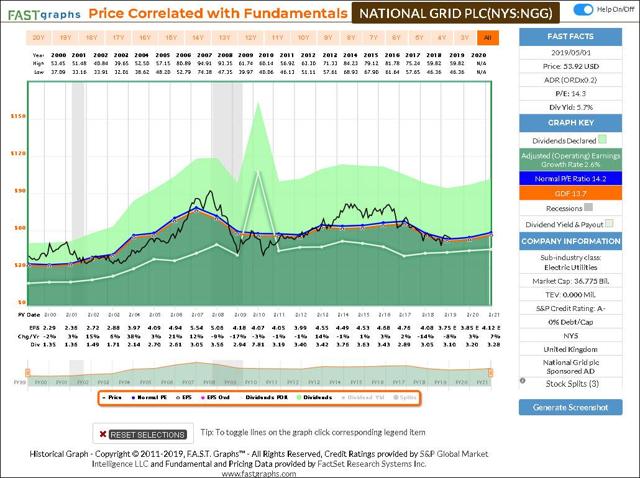Switch to the 19Y time range
Image resolution: width=640 pixels, height=478 pixels.
point(65,38)
